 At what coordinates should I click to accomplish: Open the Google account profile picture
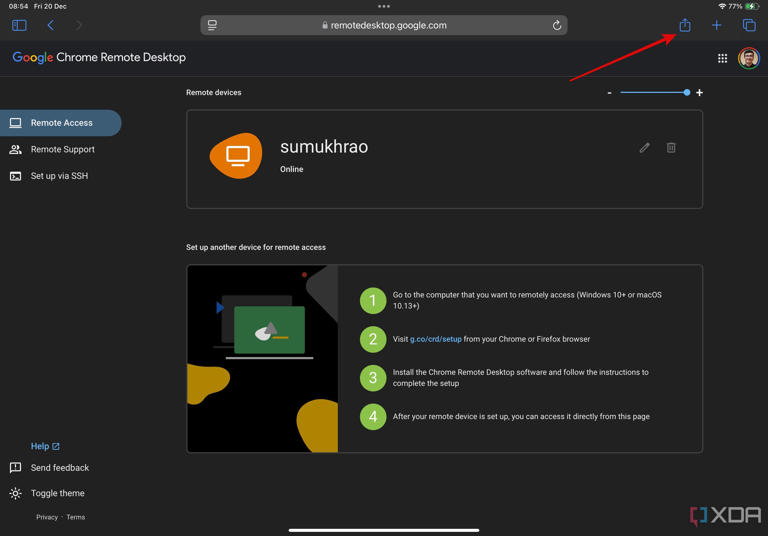pyautogui.click(x=749, y=58)
